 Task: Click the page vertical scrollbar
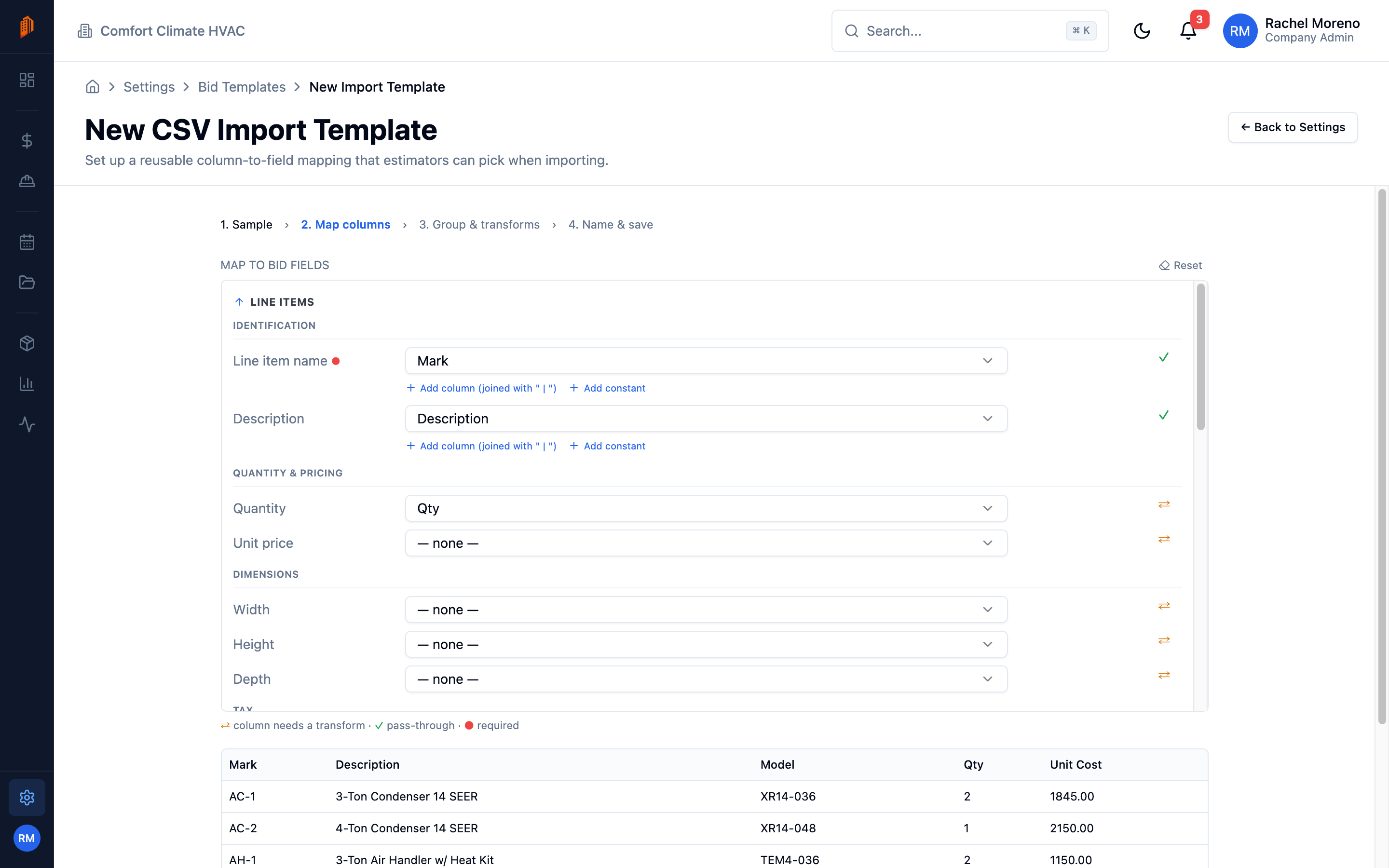coord(1382,456)
